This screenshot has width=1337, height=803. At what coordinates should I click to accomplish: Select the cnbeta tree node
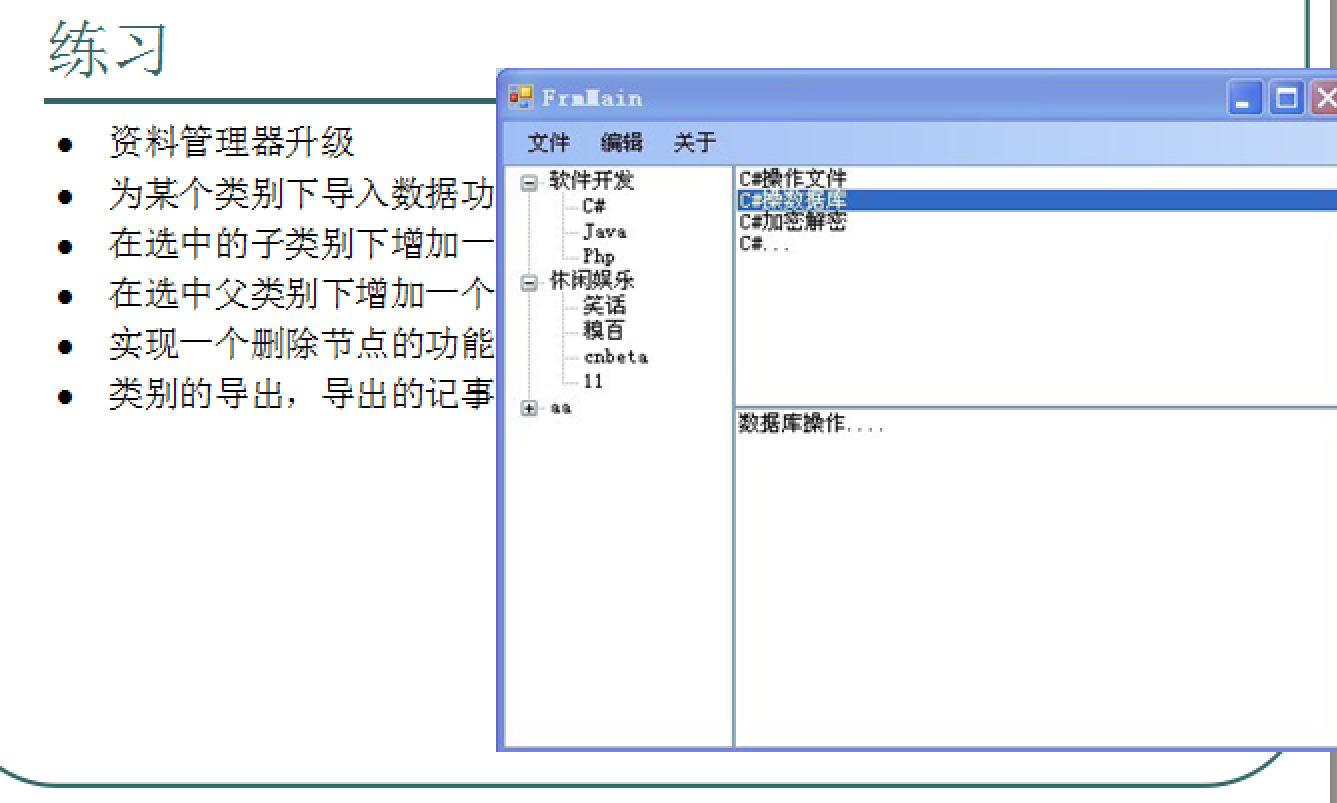[x=615, y=357]
